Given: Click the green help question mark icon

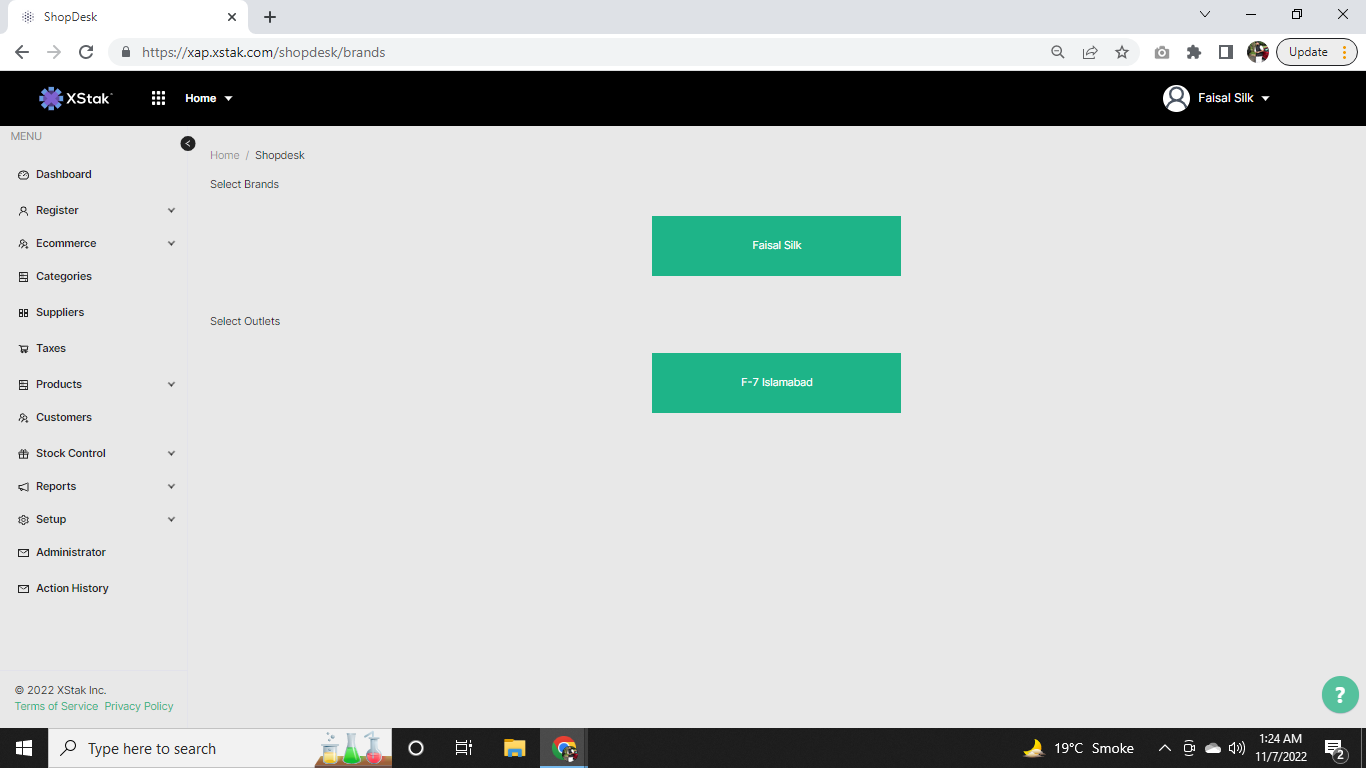Looking at the screenshot, I should [1340, 695].
